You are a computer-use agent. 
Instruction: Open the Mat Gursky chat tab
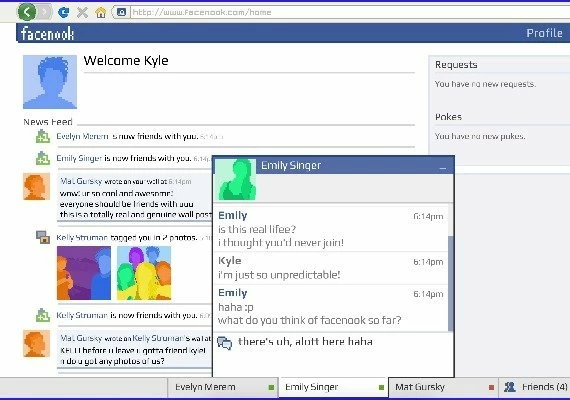[x=443, y=387]
